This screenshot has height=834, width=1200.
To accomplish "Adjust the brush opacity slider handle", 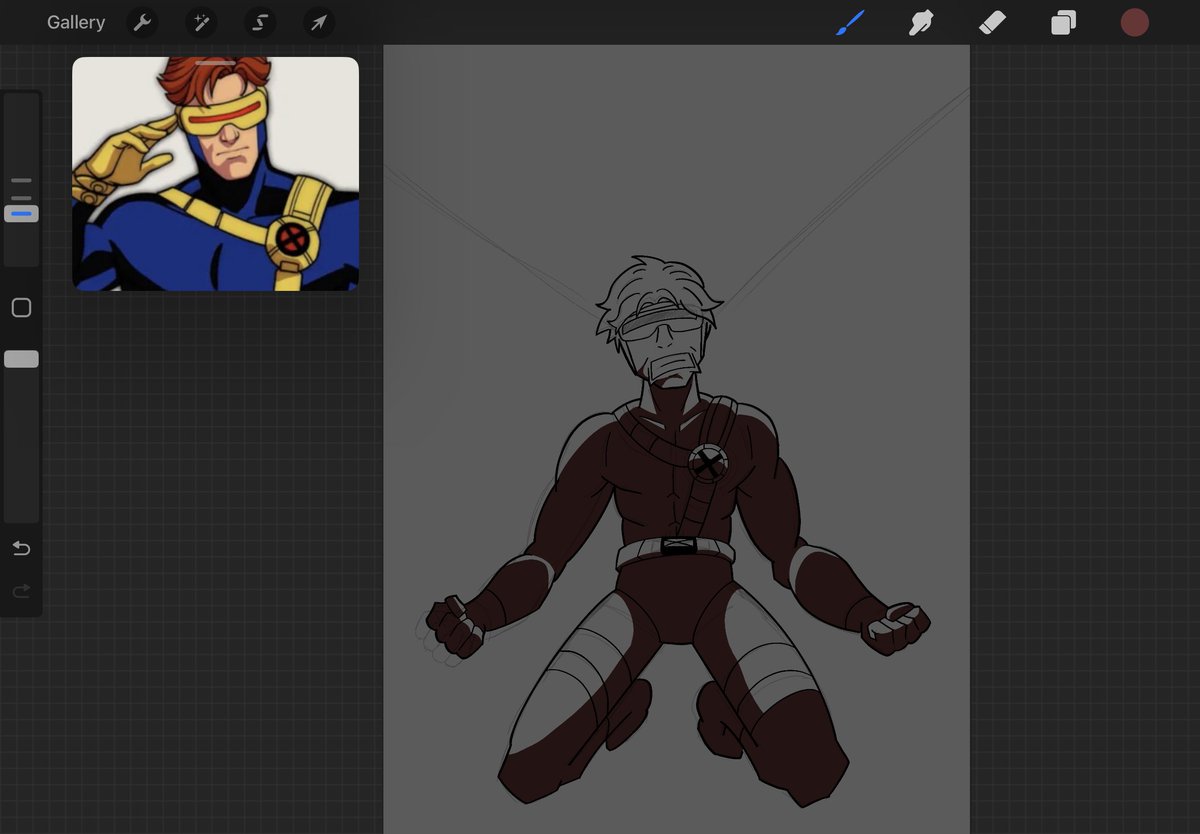I will [21, 359].
